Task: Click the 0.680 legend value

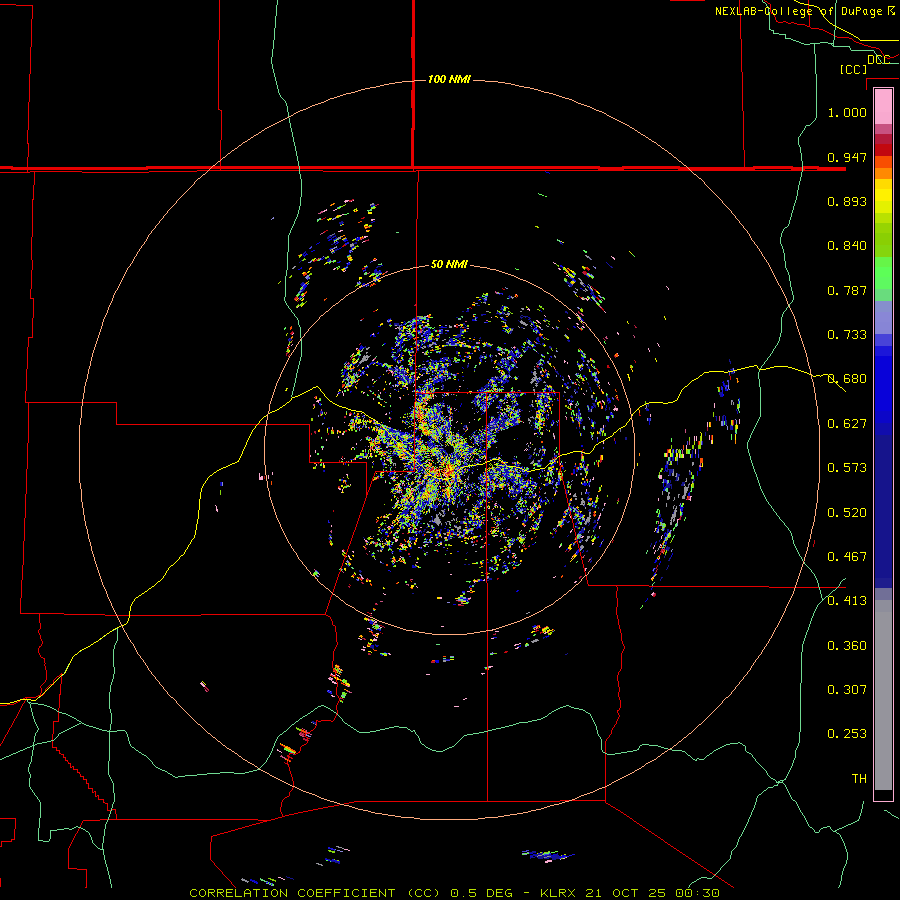Action: point(847,379)
